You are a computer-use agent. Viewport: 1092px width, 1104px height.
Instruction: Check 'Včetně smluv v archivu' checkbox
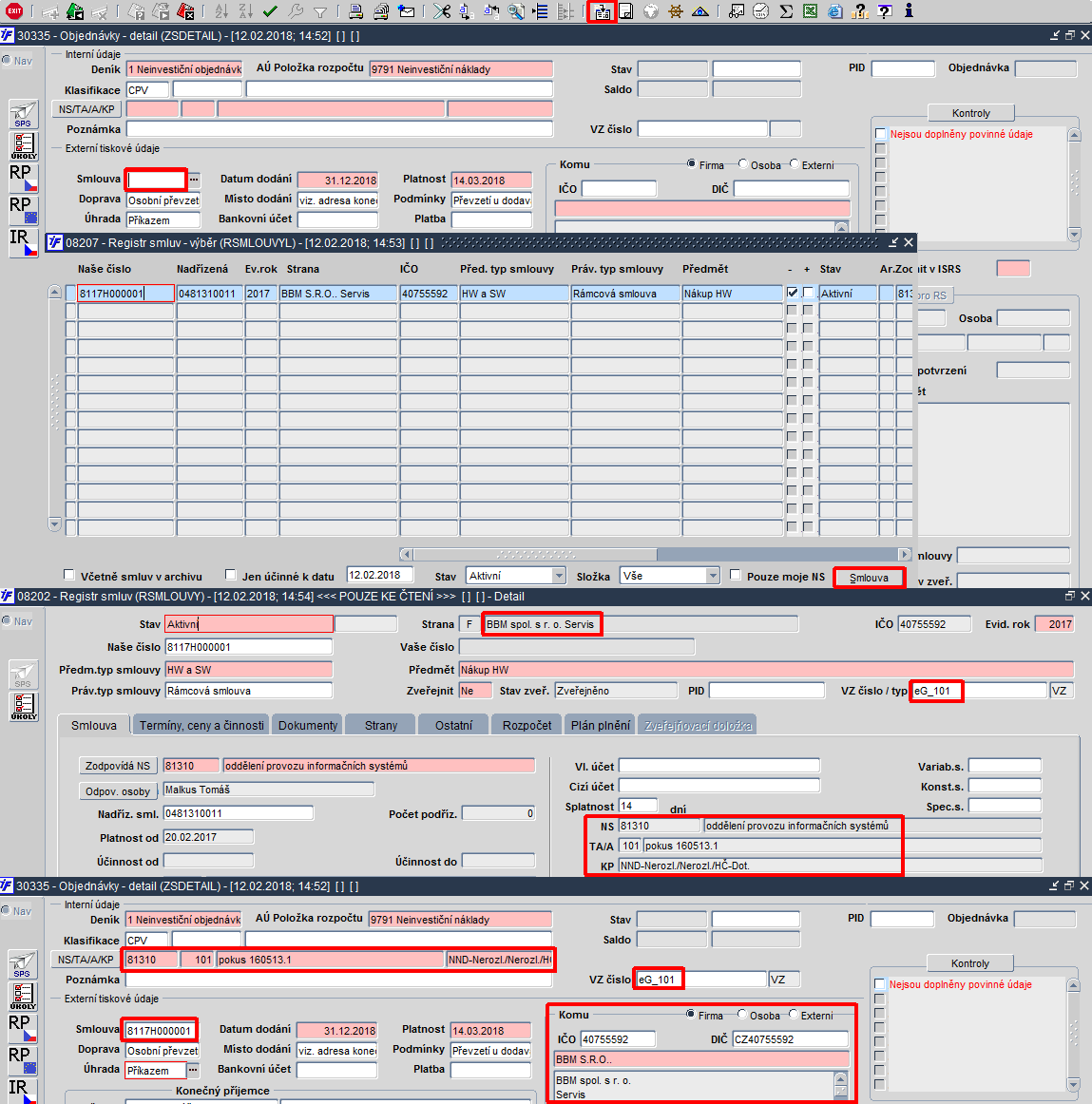(x=69, y=575)
